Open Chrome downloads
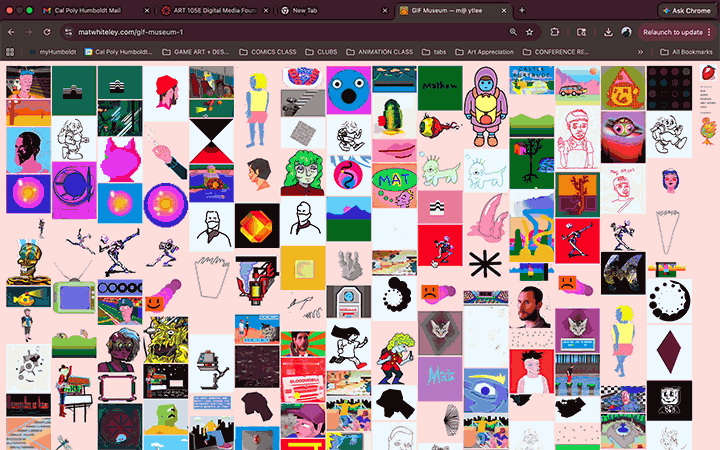The width and height of the screenshot is (720, 450). coord(608,32)
